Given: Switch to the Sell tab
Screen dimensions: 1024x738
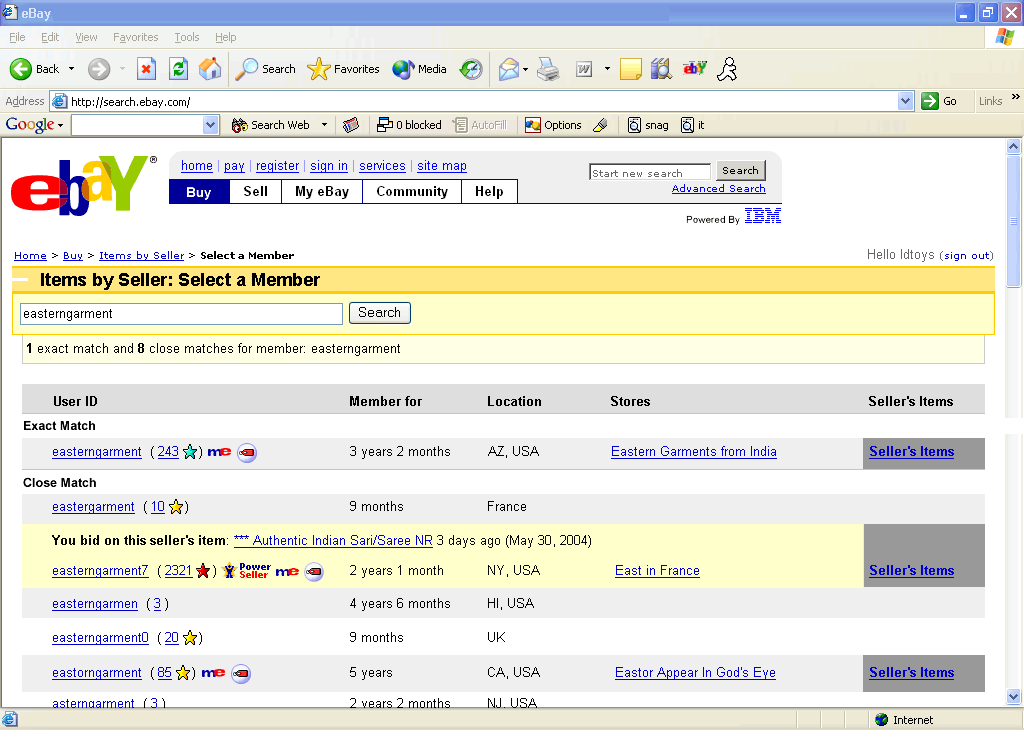Looking at the screenshot, I should 255,191.
